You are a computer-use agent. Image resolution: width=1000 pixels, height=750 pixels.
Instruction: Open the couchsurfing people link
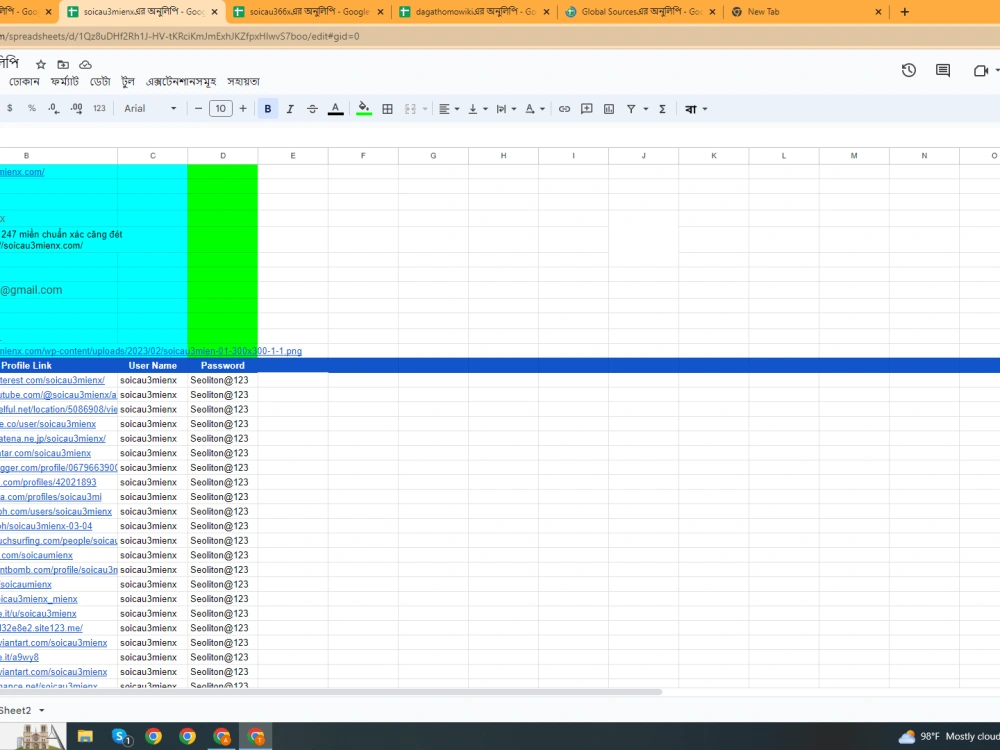59,541
